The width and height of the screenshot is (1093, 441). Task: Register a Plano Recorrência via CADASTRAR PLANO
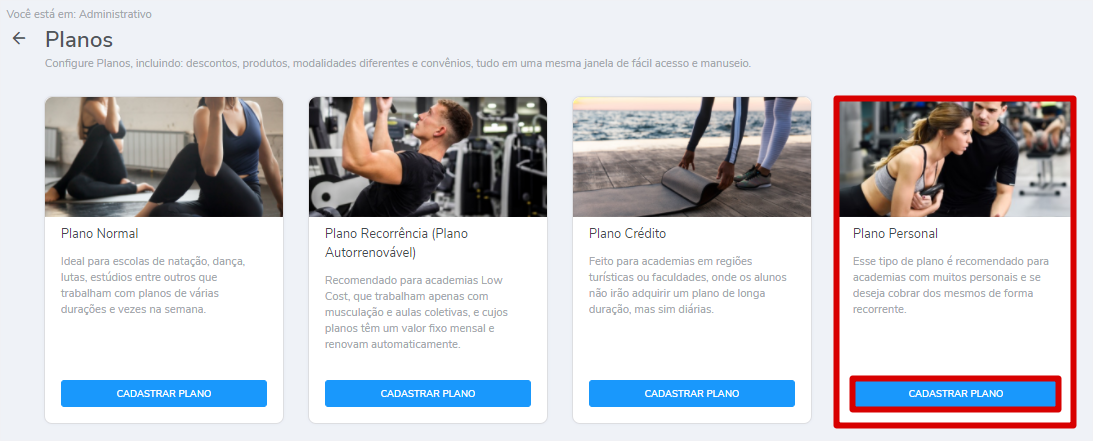pos(428,394)
